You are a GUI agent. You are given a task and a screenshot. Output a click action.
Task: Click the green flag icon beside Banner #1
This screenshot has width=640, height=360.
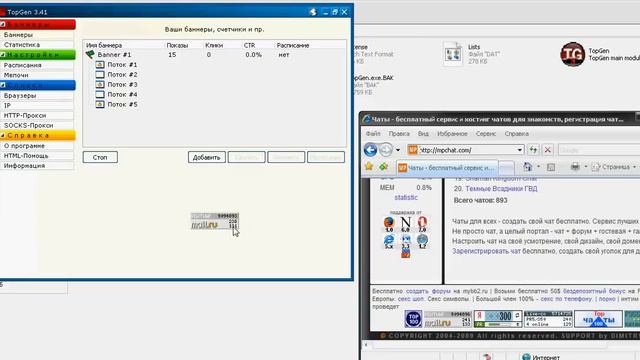pyautogui.click(x=90, y=54)
